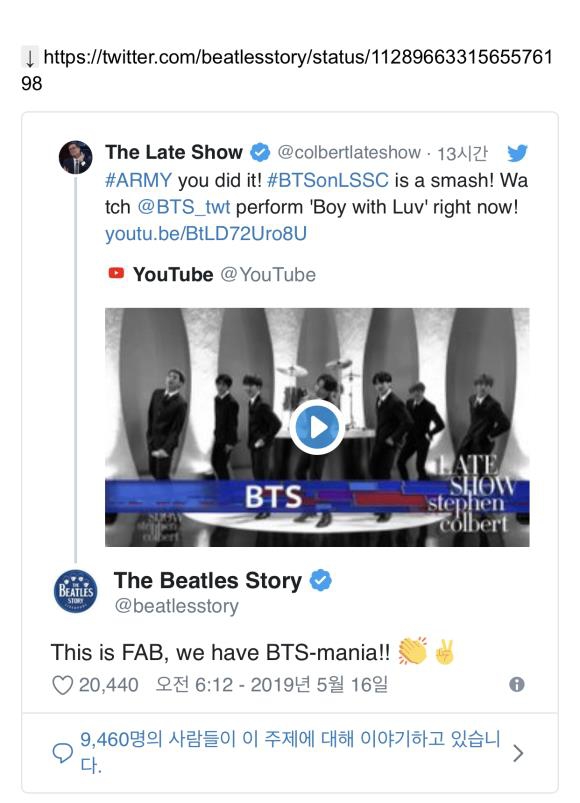Click The Beatles Story round logo avatar
The width and height of the screenshot is (580, 803).
[x=75, y=590]
